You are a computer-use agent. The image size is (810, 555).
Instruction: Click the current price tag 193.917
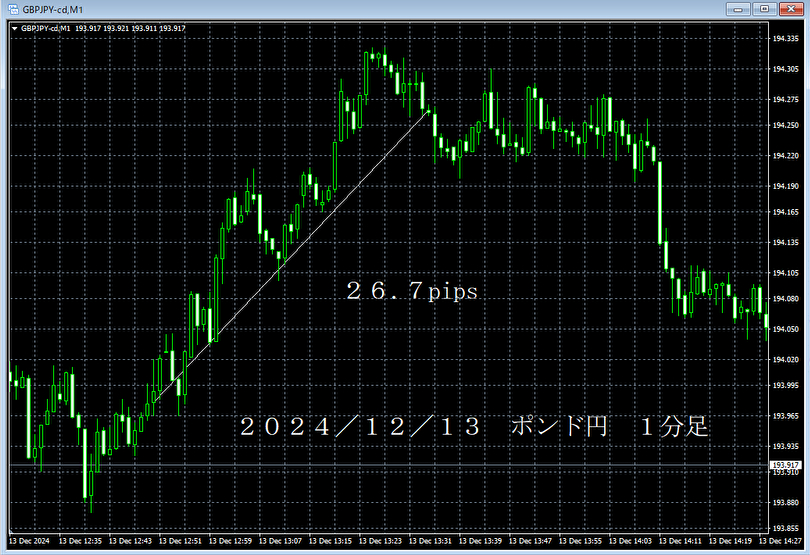(785, 465)
